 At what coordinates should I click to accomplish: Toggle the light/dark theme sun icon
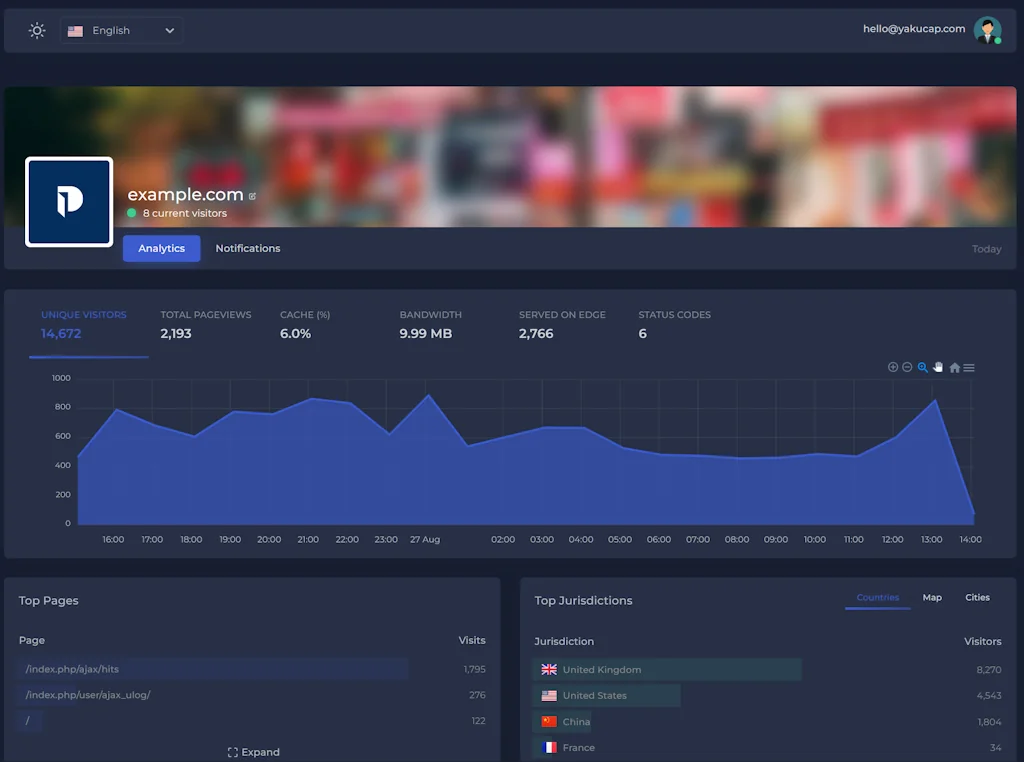pos(37,30)
